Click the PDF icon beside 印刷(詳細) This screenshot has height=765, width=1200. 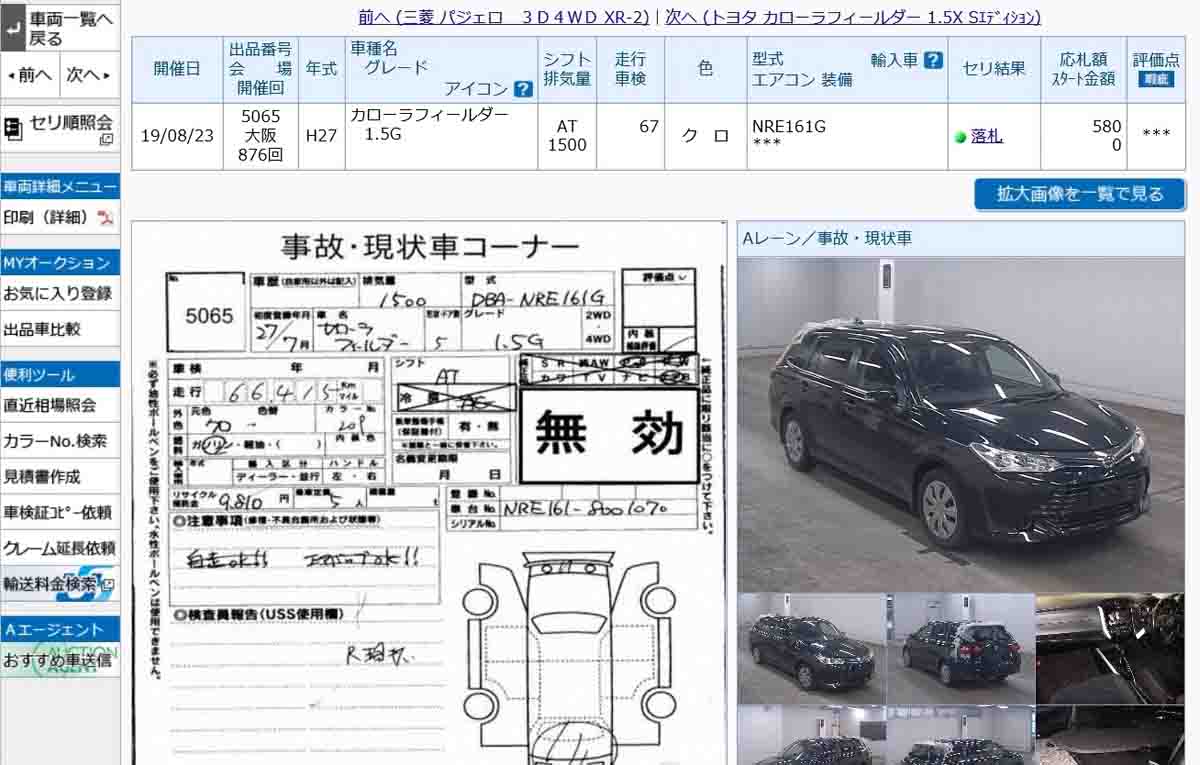click(106, 218)
